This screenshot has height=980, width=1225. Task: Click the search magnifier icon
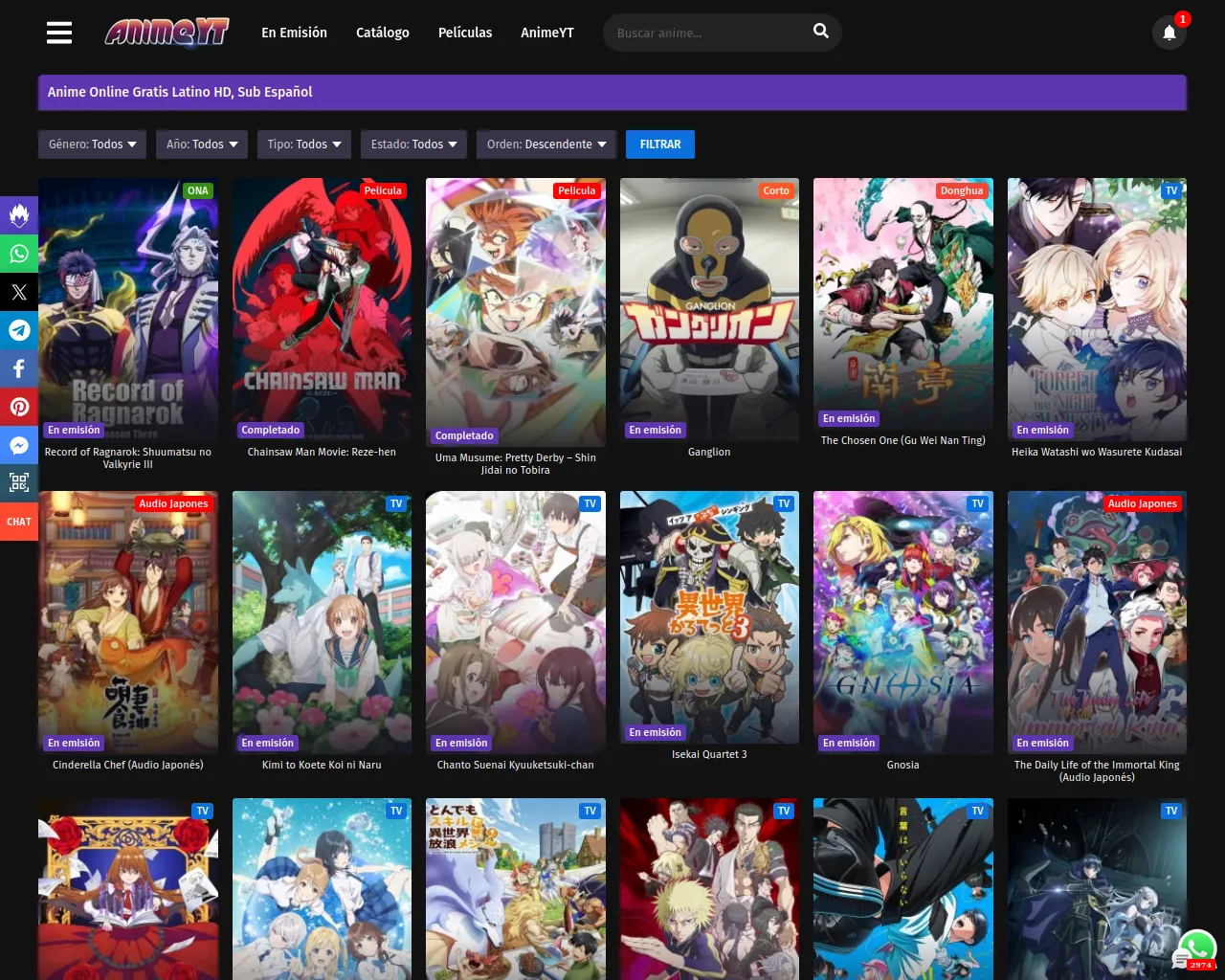(820, 32)
